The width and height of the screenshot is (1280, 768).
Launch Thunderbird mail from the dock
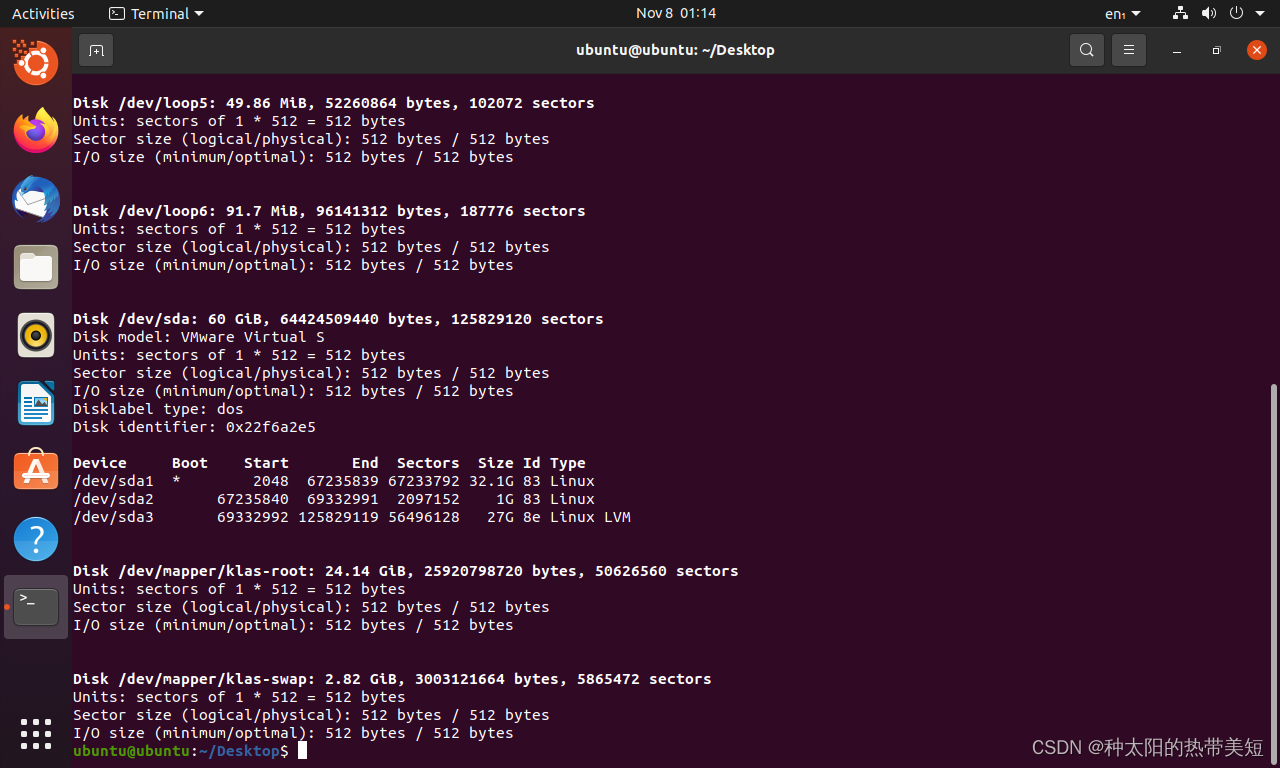click(36, 199)
